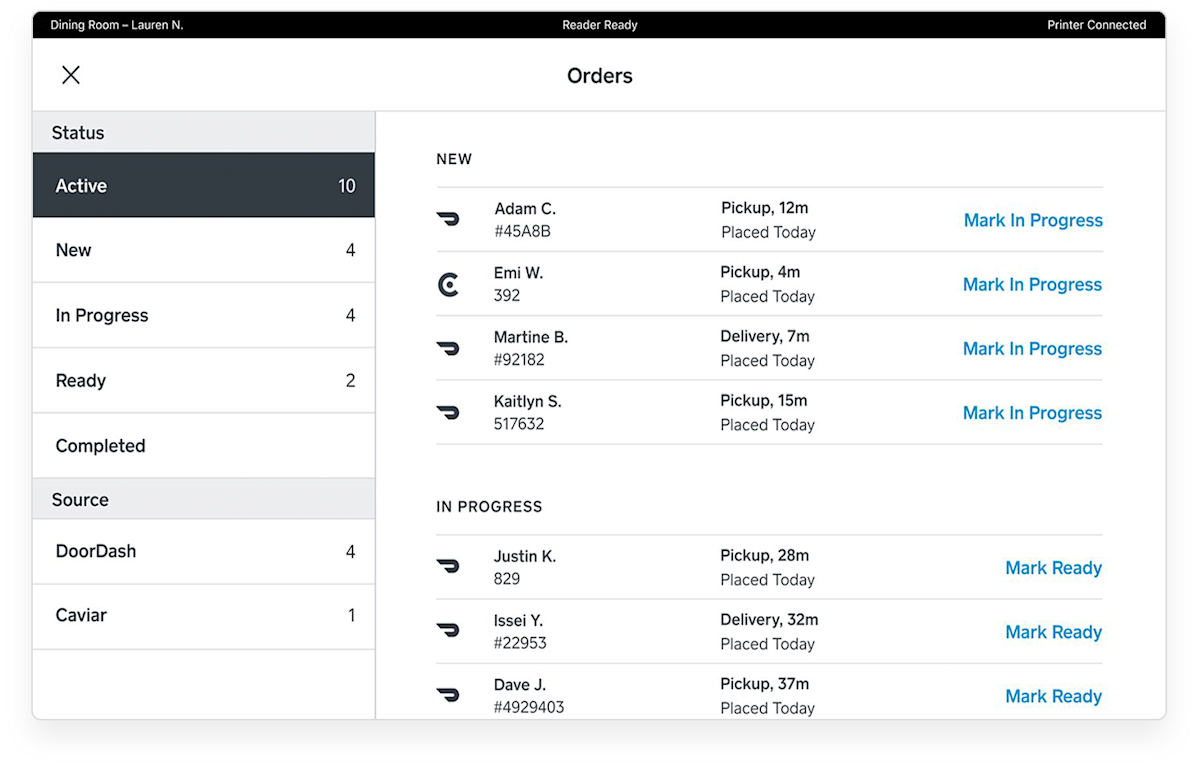Click Caviar icon beside Emi W.
1200x764 pixels.
[x=449, y=285]
